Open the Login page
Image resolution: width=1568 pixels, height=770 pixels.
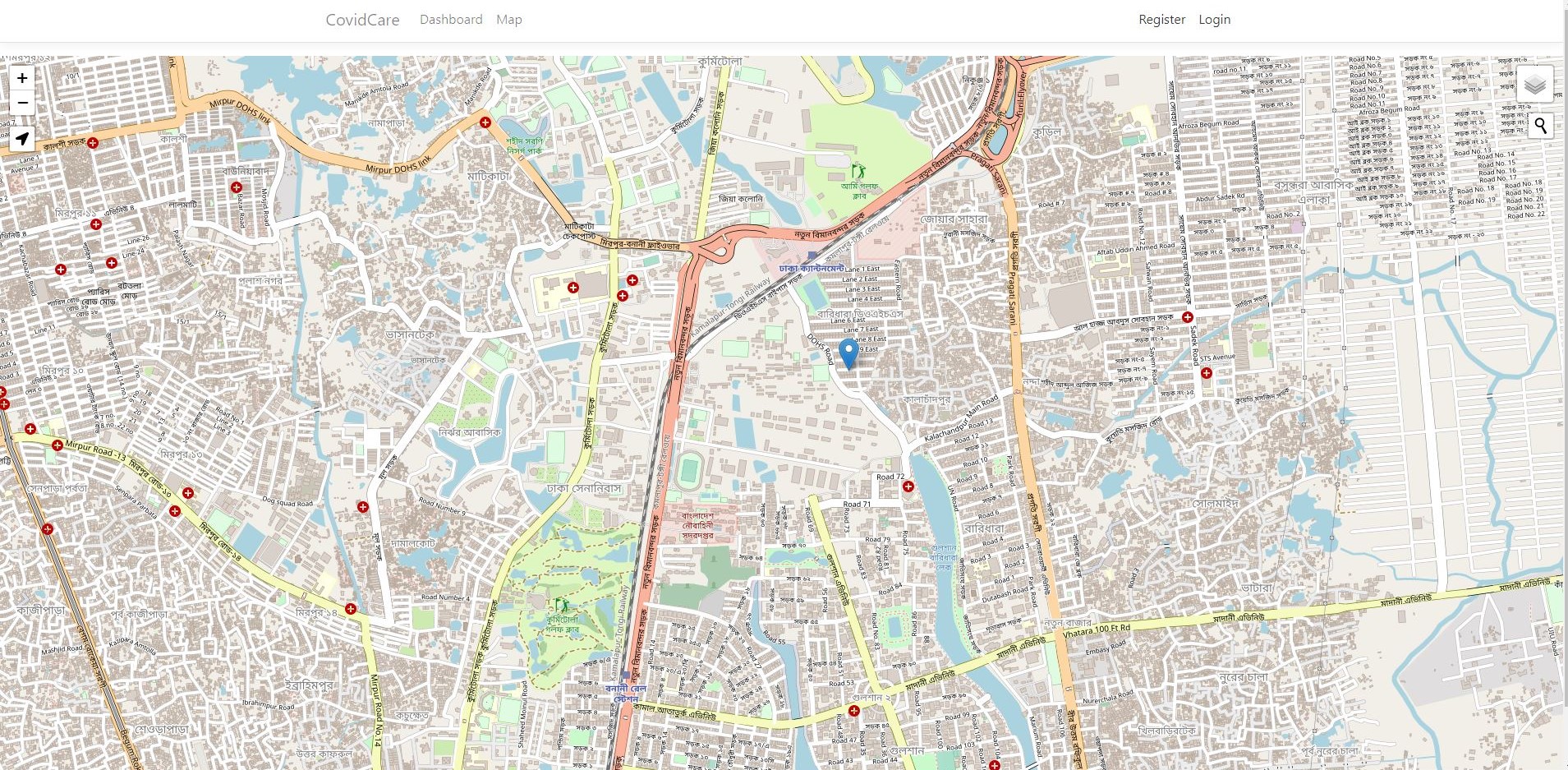[1214, 20]
